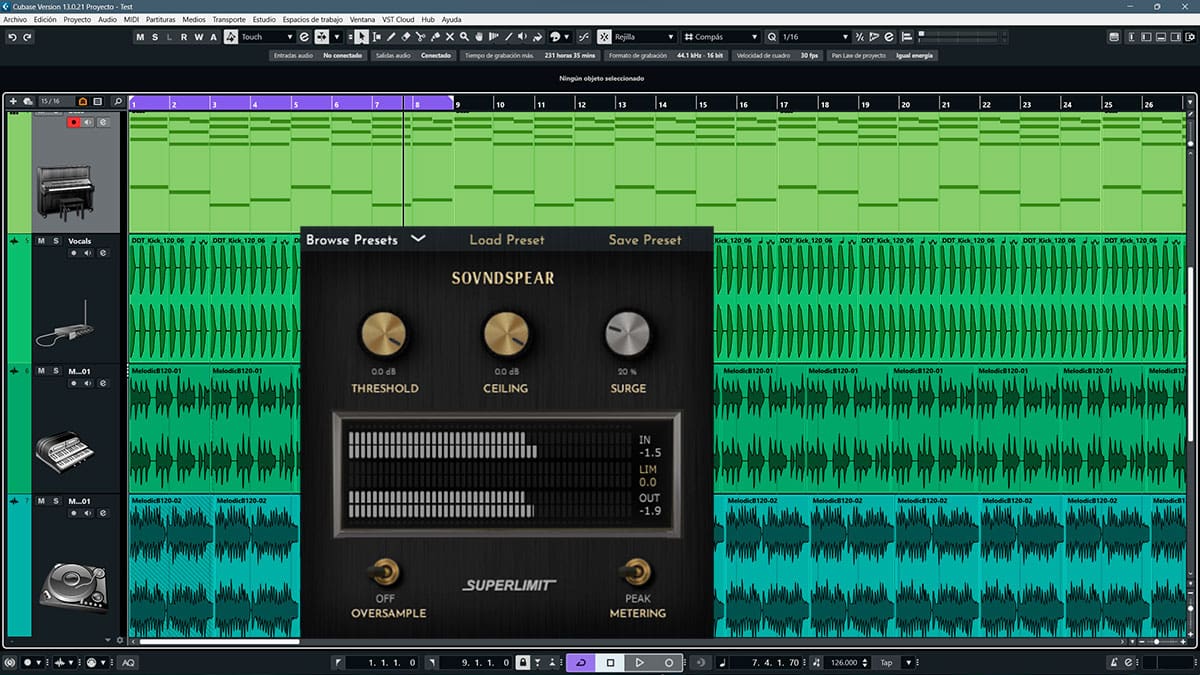
Task: Select the Mute X tool
Action: [x=450, y=37]
